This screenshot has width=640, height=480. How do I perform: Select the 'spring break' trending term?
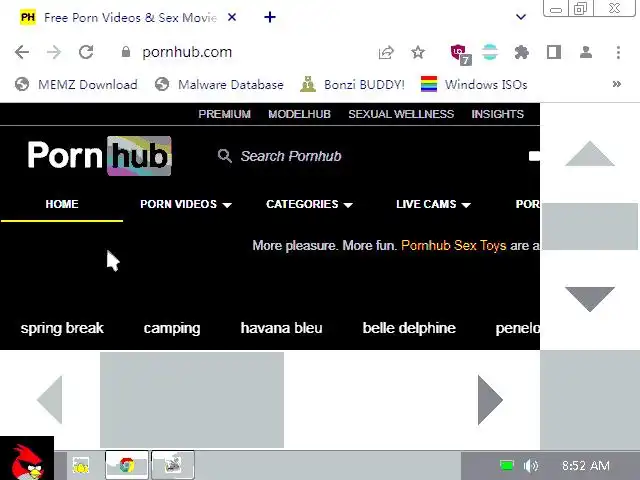(62, 328)
